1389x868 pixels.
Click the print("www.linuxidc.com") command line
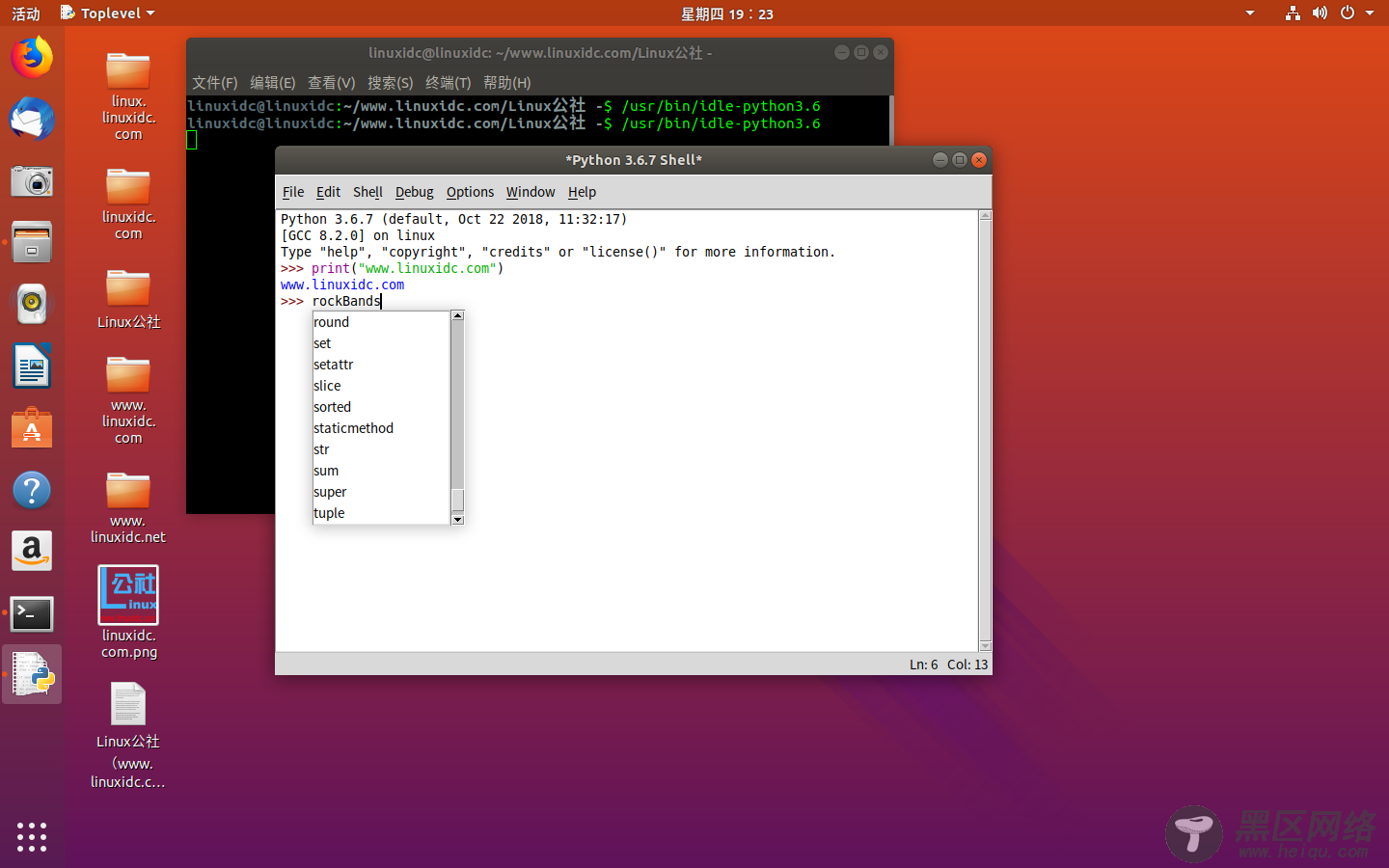click(407, 268)
